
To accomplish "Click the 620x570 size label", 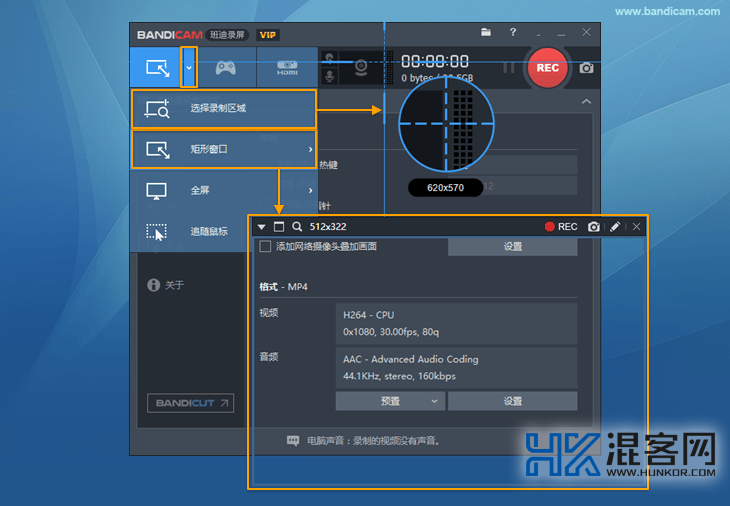I will tap(446, 188).
